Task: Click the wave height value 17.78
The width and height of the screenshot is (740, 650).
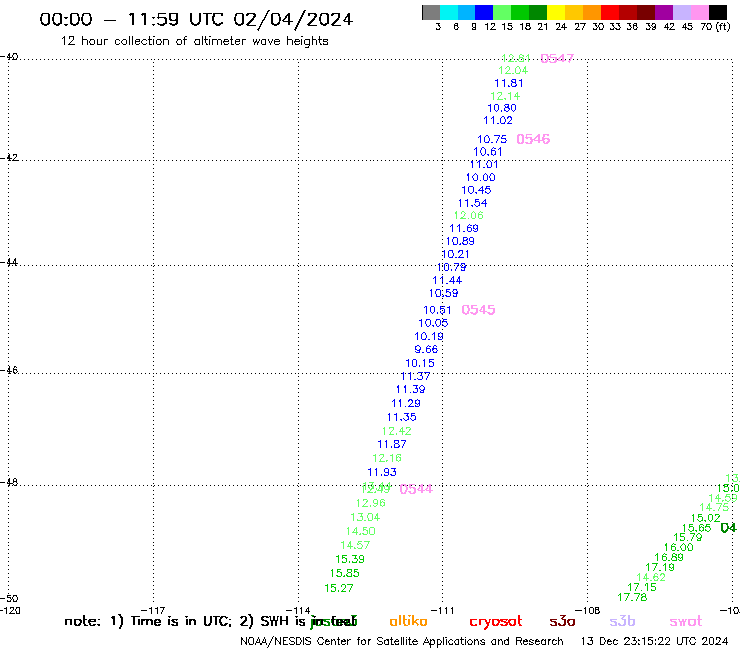Action: 632,598
